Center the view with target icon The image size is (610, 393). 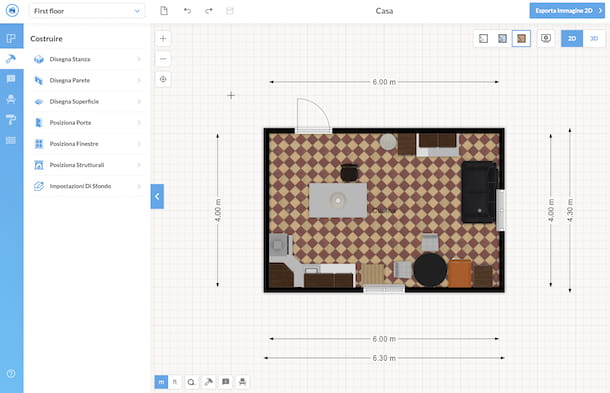(163, 79)
